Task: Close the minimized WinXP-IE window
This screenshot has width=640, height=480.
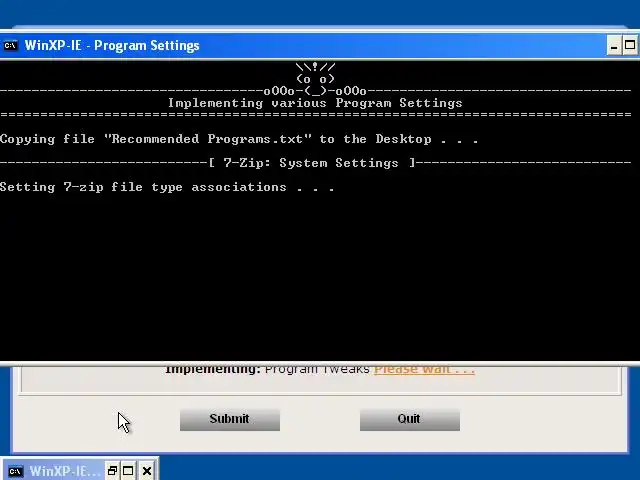Action: pos(147,471)
